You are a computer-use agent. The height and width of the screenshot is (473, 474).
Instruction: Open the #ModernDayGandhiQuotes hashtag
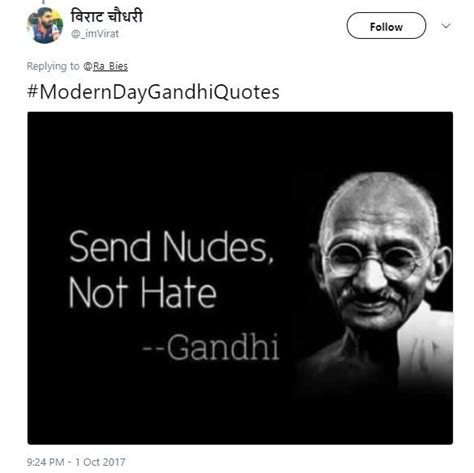pos(153,92)
